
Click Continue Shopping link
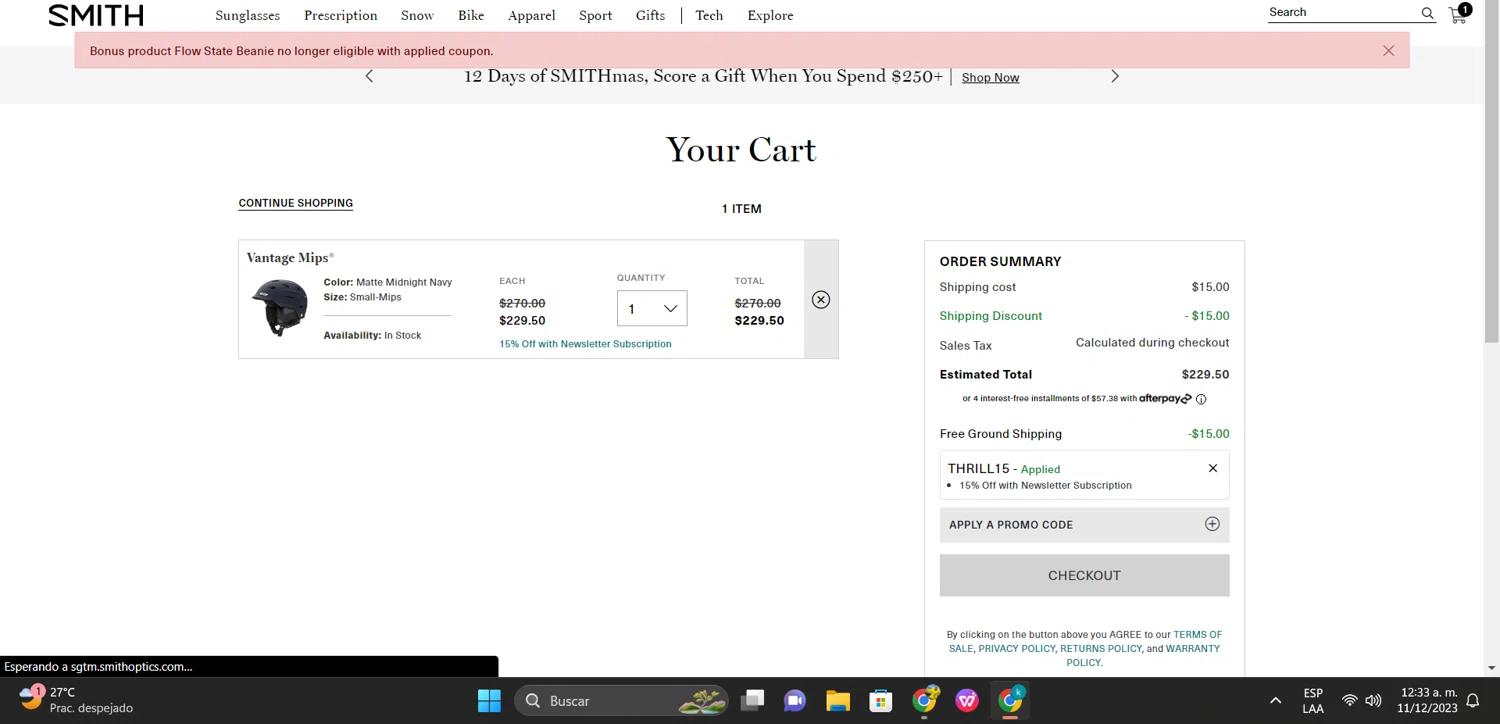pos(296,203)
